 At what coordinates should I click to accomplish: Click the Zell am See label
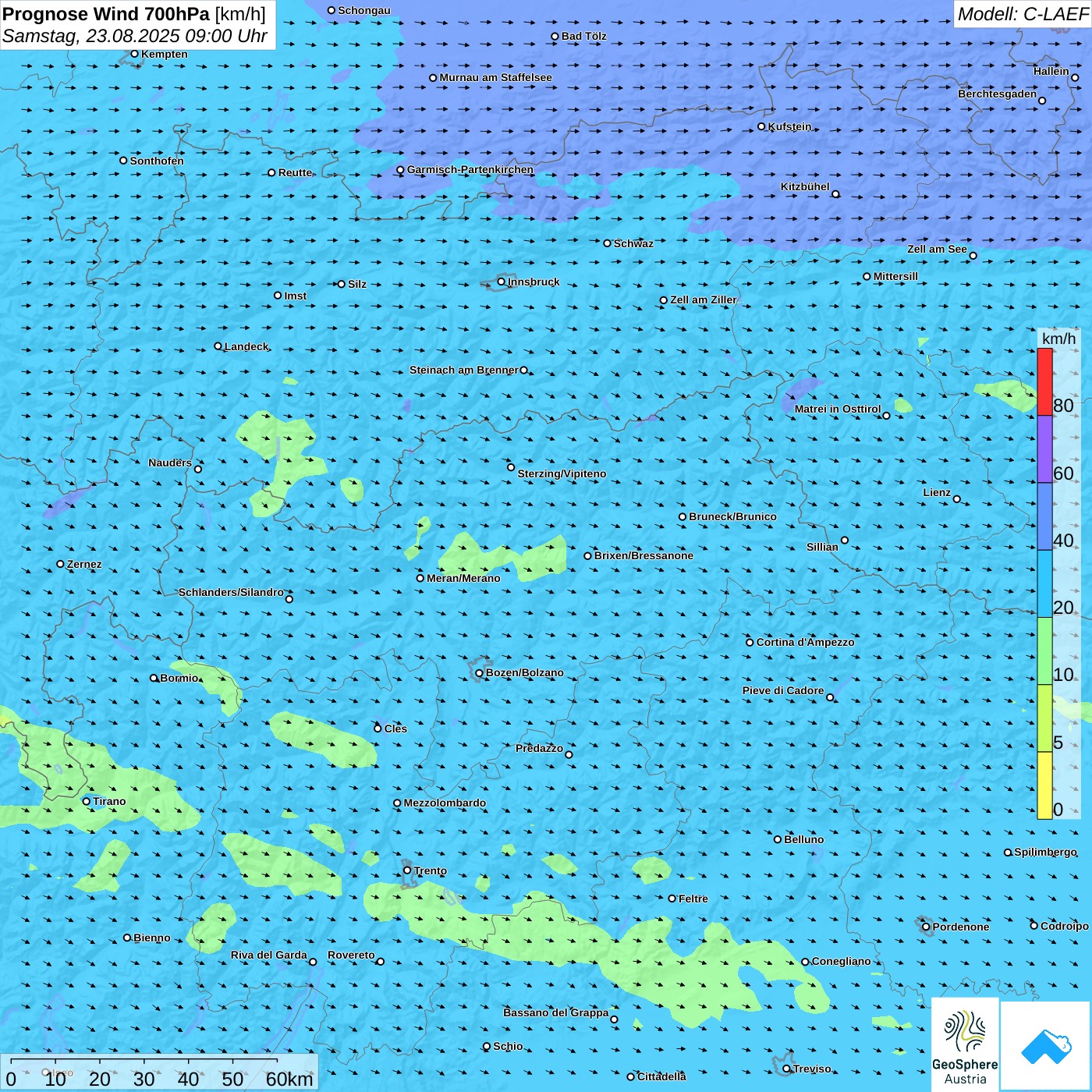[x=937, y=249]
